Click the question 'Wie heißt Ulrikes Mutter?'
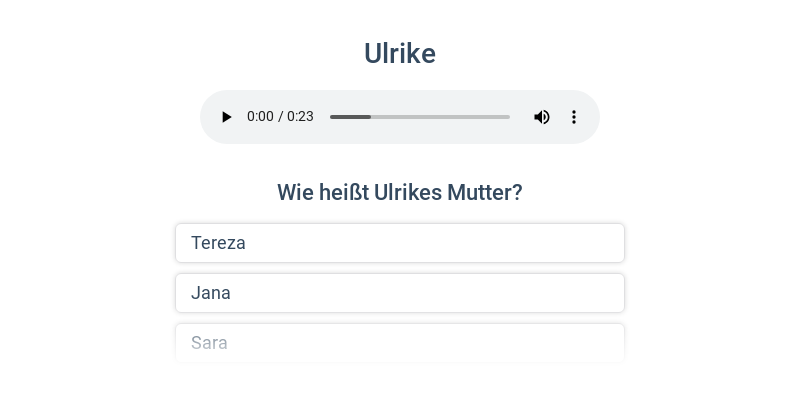The width and height of the screenshot is (800, 400). [400, 192]
